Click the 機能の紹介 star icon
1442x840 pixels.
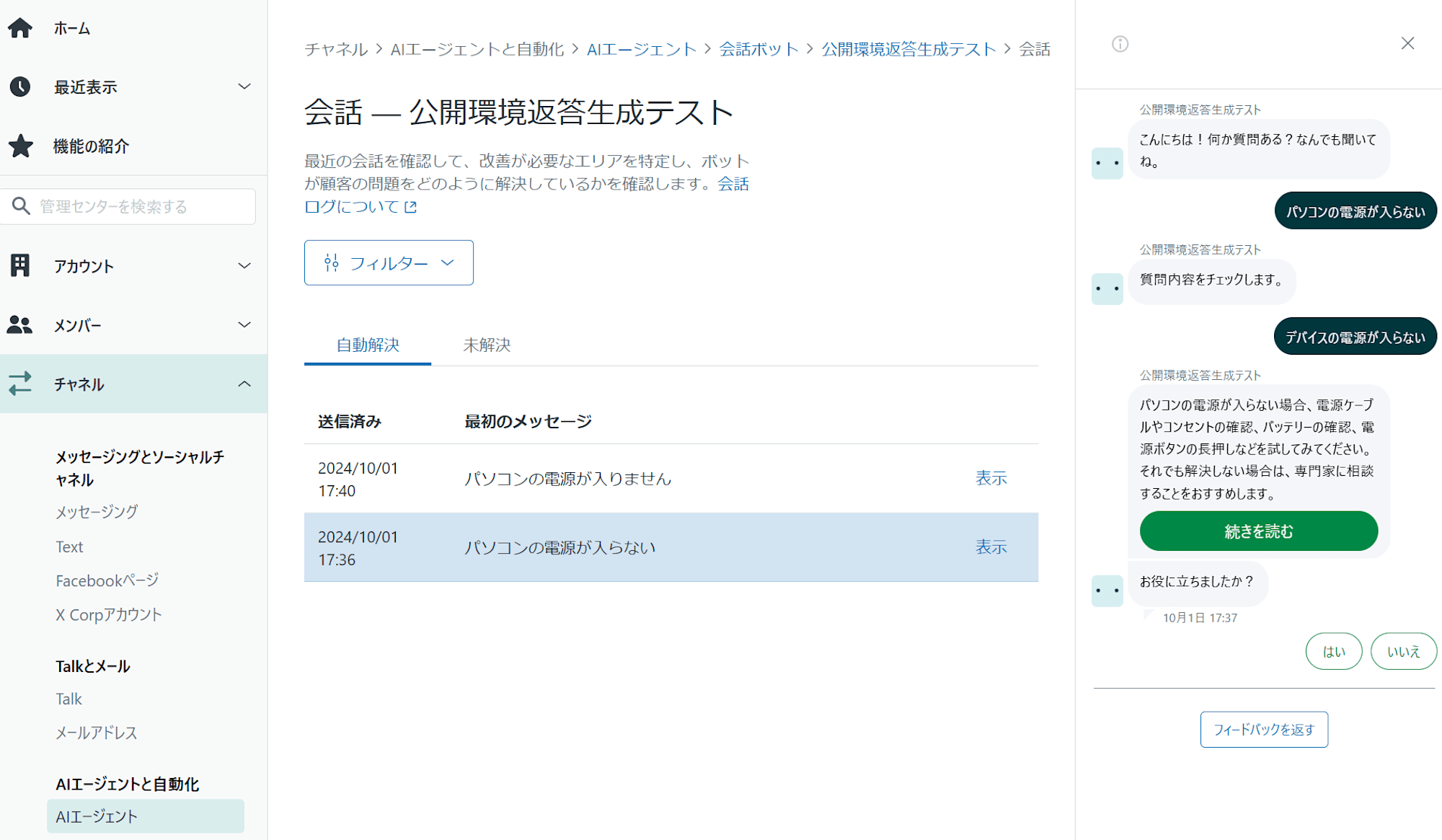22,147
